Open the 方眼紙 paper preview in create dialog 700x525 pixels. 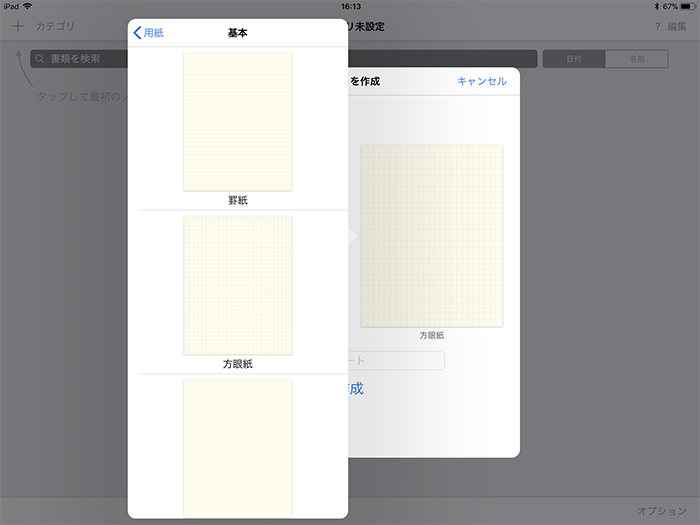coord(432,236)
